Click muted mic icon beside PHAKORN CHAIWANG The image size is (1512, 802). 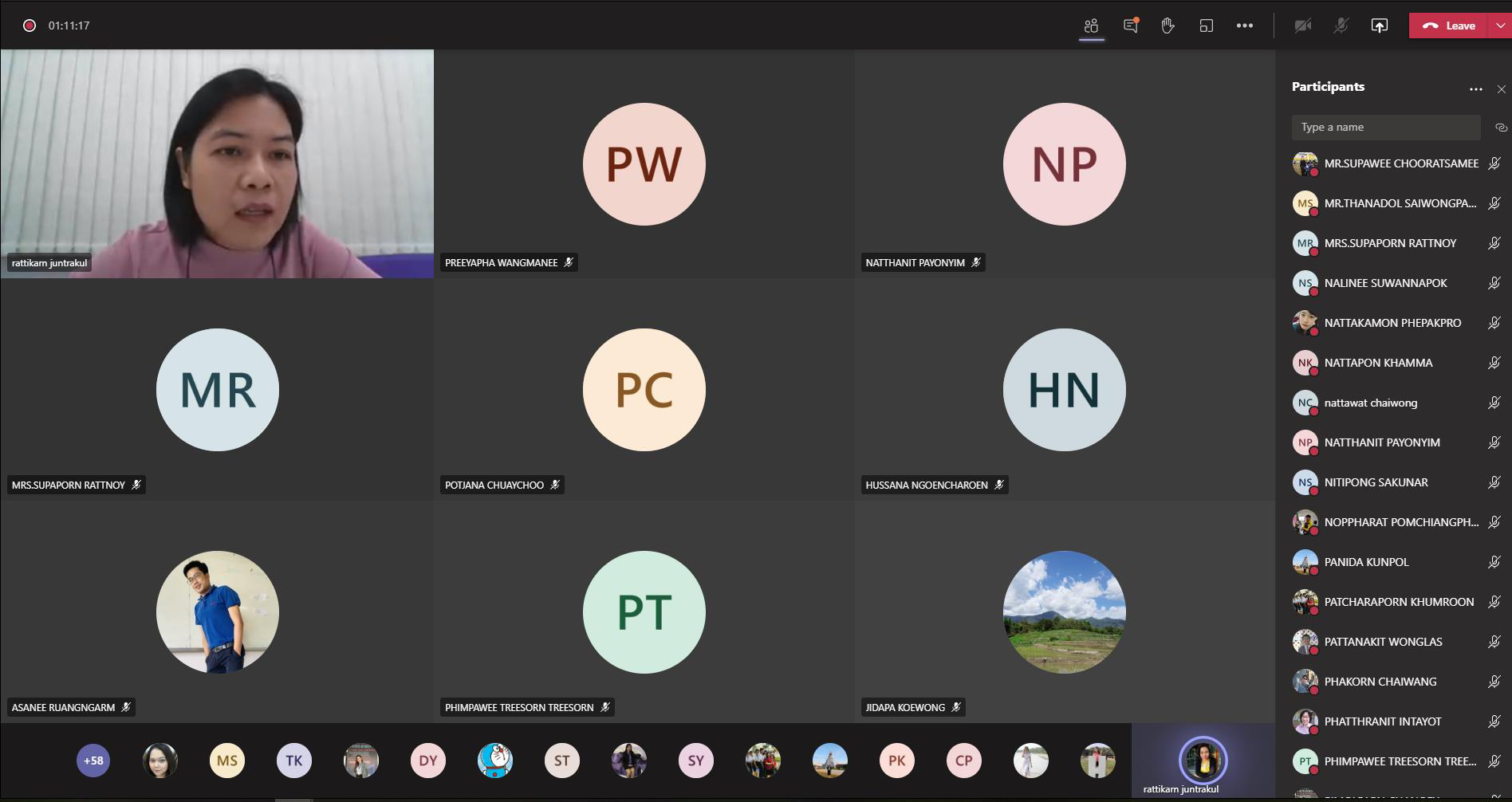tap(1494, 682)
